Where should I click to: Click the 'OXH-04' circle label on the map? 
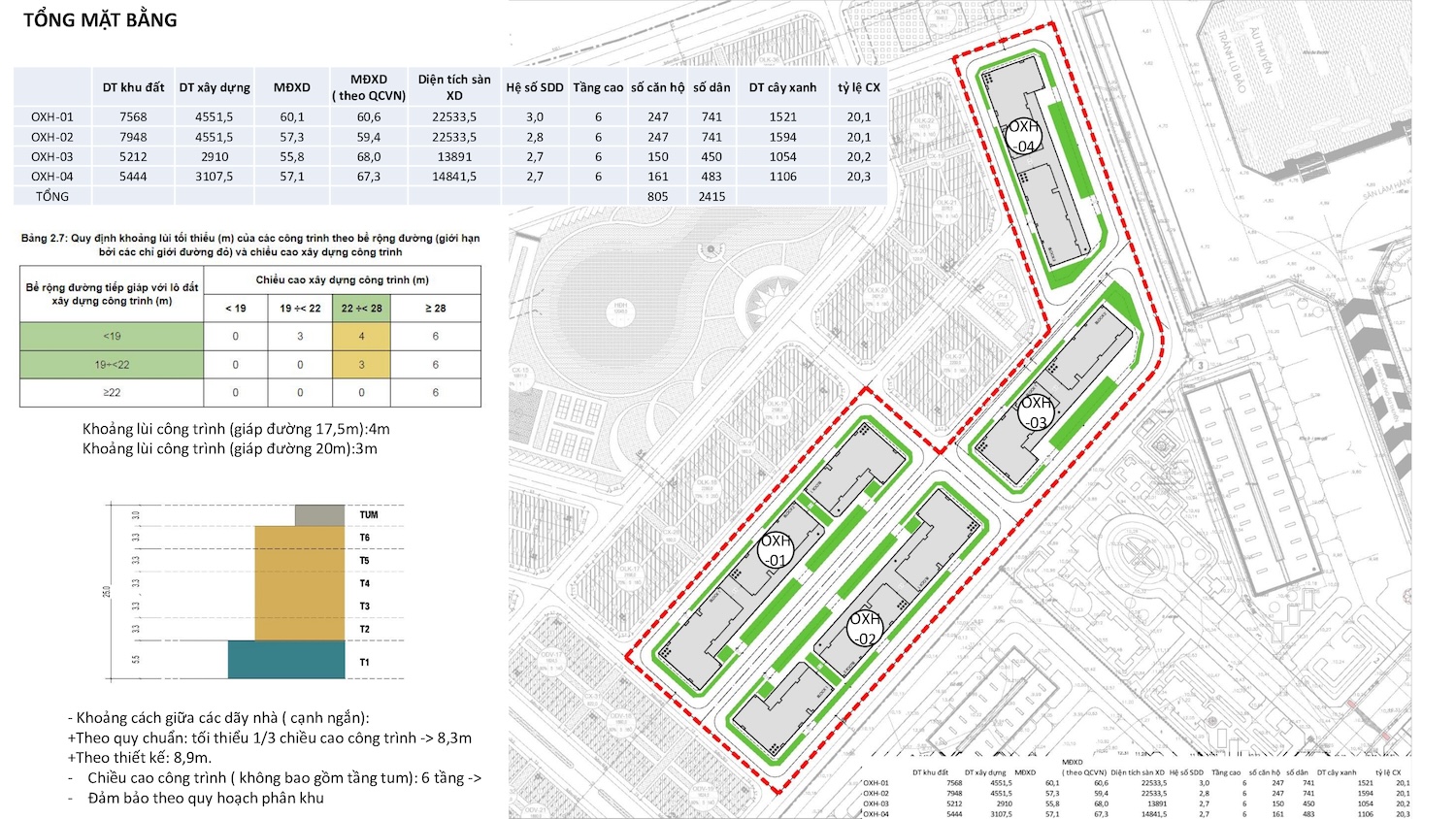point(1023,137)
